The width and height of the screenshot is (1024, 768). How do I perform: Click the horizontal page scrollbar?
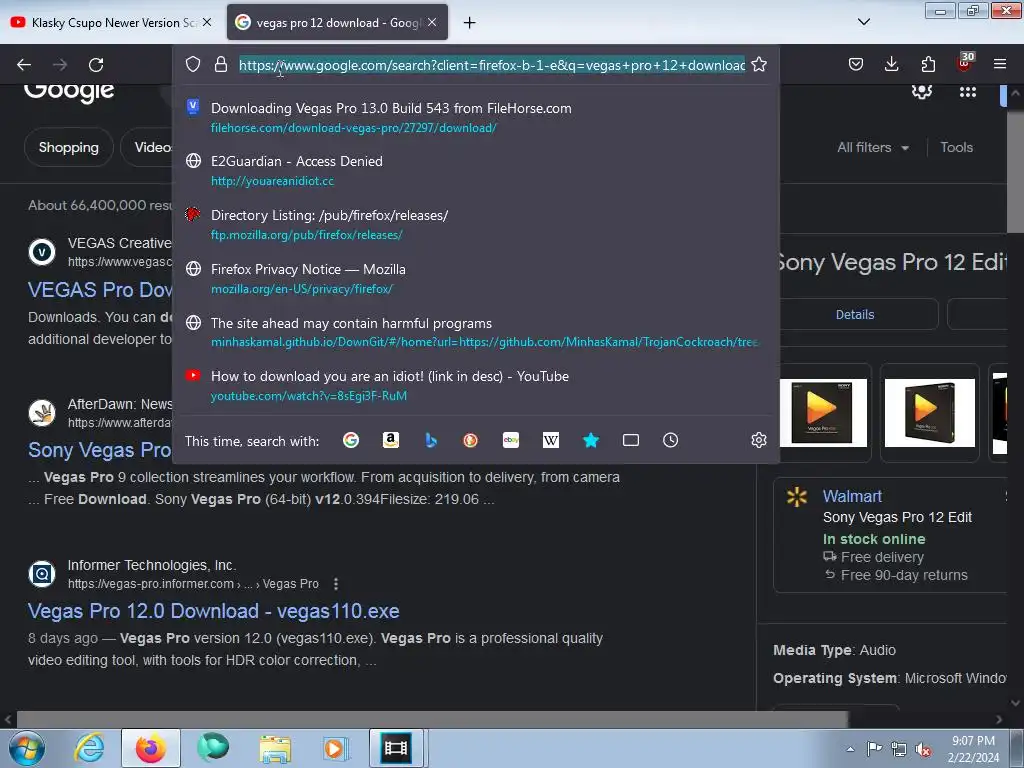click(x=432, y=719)
